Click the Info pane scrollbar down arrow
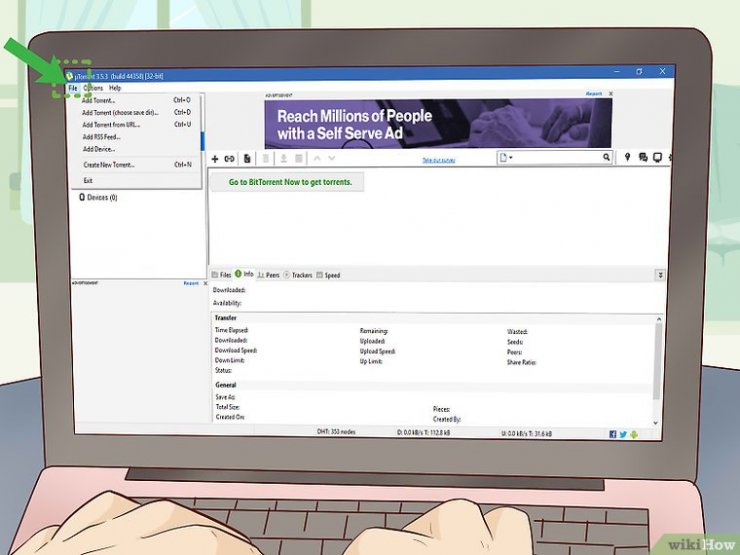 pyautogui.click(x=656, y=423)
